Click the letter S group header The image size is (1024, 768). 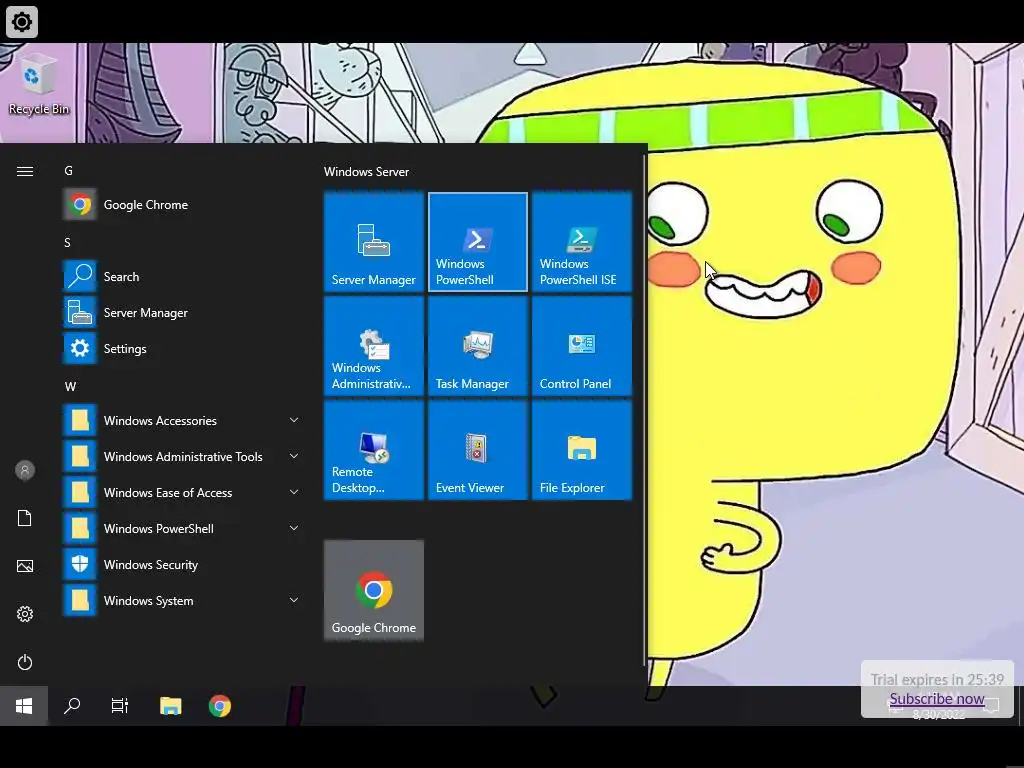(x=67, y=242)
